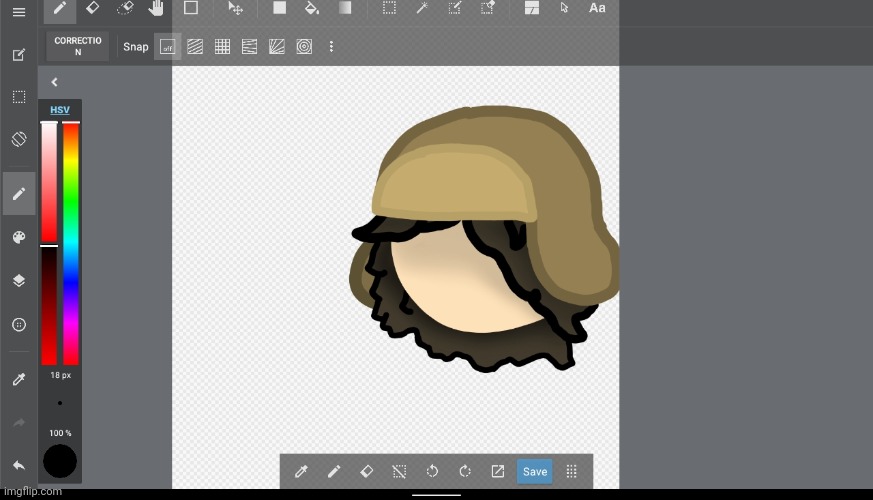The image size is (873, 500).
Task: Switch color mode via HSV tab
Action: 60,110
